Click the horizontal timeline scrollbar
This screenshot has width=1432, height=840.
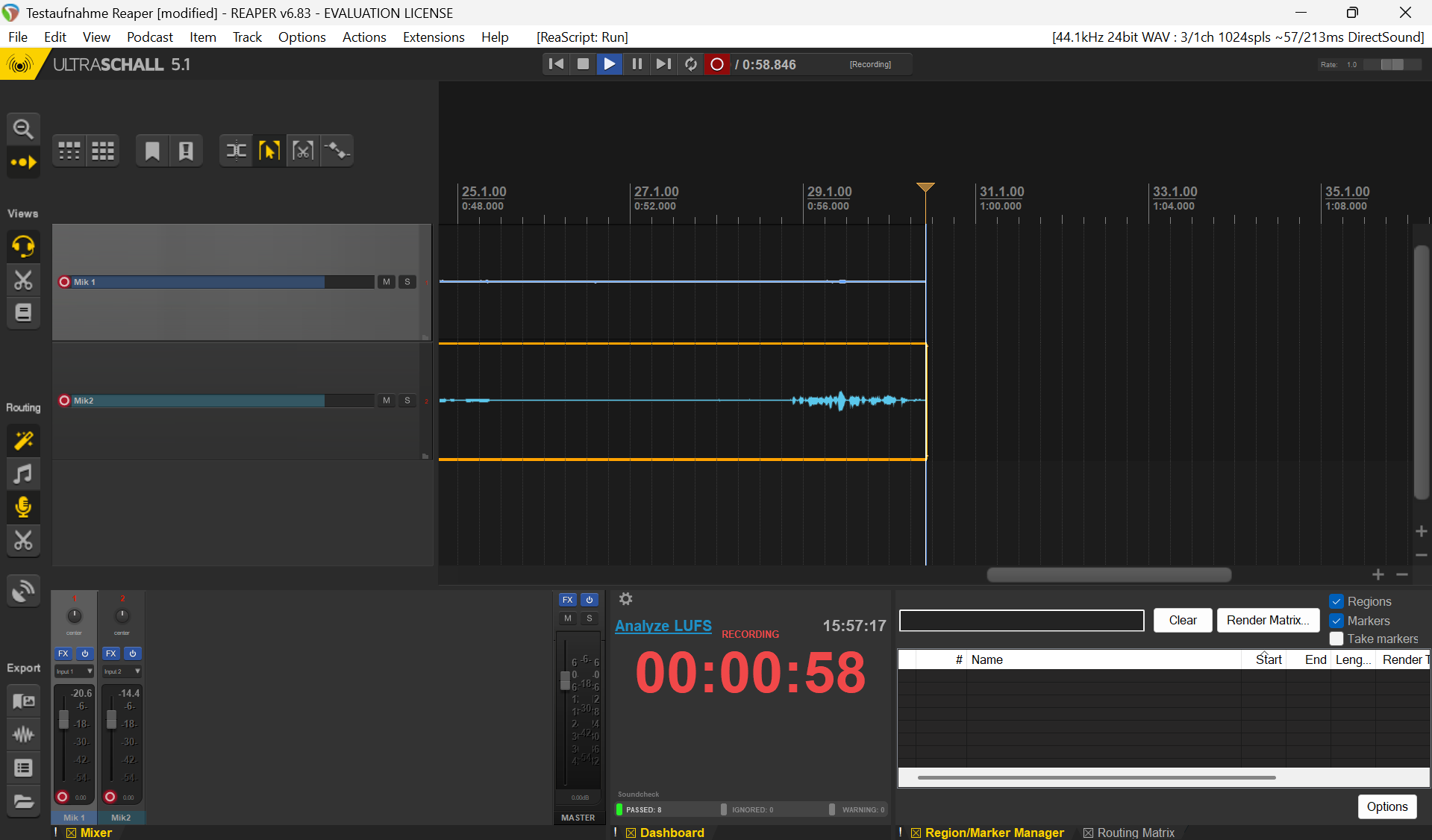click(x=1109, y=574)
